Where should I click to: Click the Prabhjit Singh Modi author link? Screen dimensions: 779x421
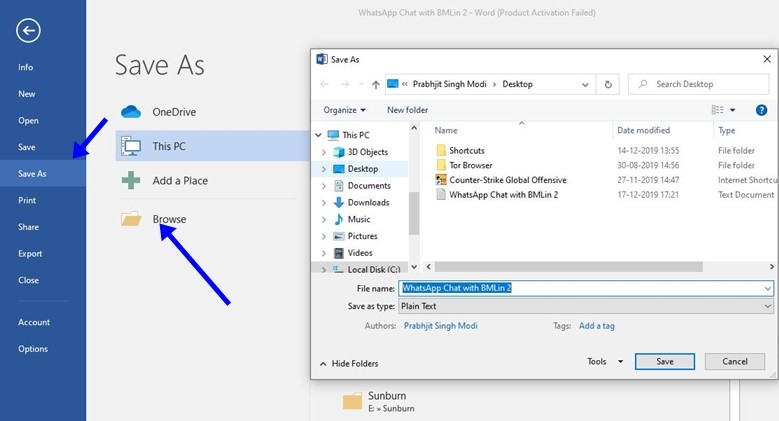click(x=440, y=326)
